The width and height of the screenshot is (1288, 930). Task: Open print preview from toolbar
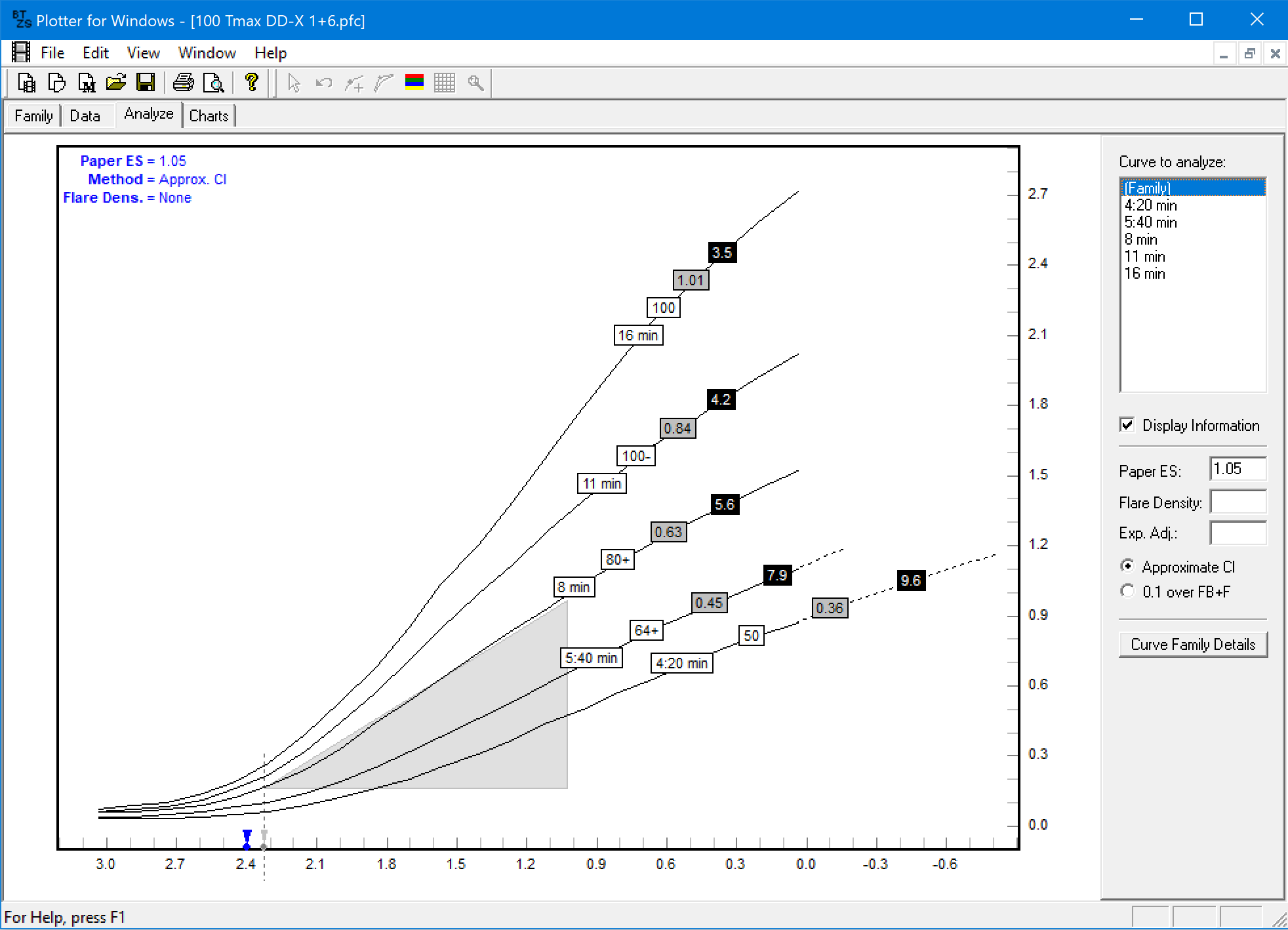pyautogui.click(x=213, y=83)
